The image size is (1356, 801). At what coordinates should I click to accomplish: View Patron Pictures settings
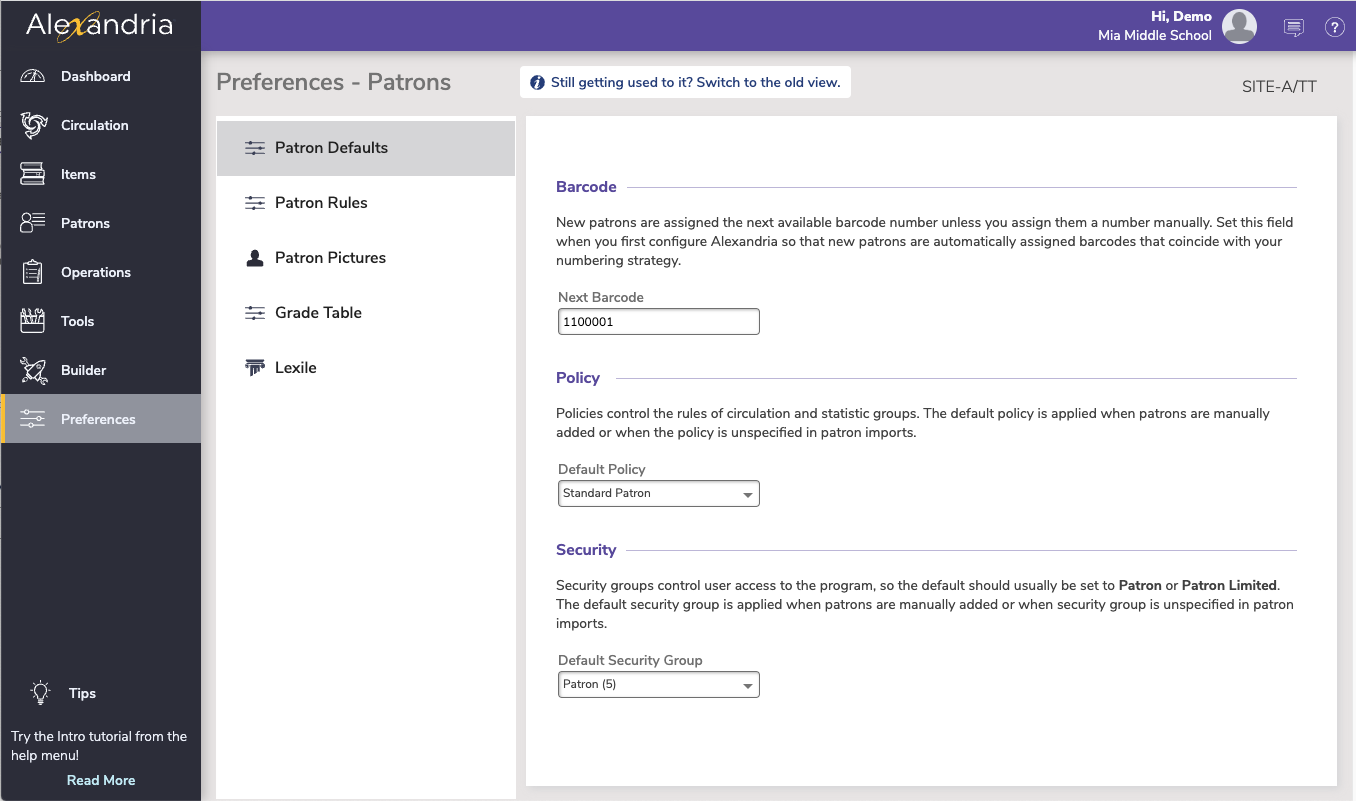[330, 257]
